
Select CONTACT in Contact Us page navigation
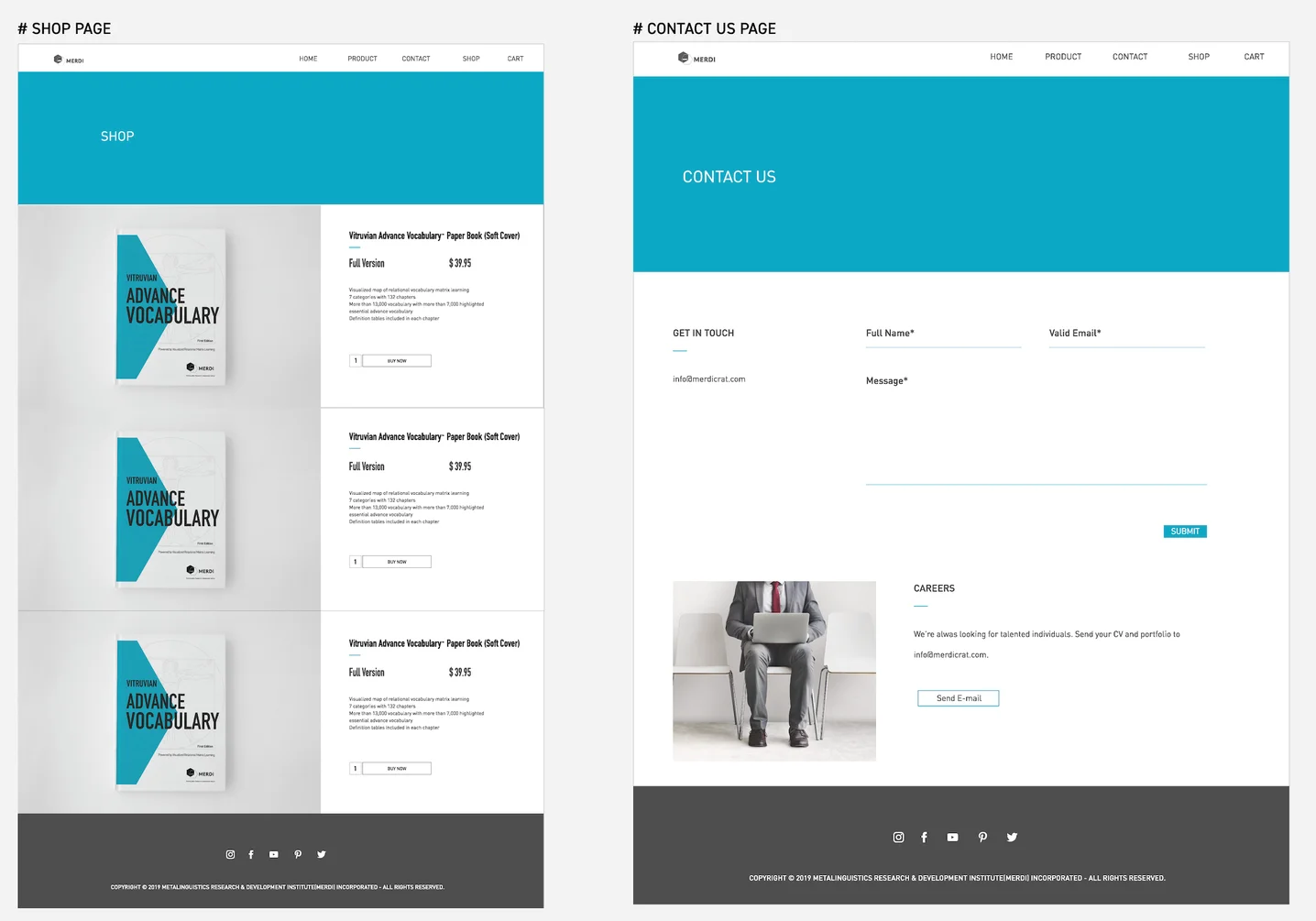coord(1130,57)
